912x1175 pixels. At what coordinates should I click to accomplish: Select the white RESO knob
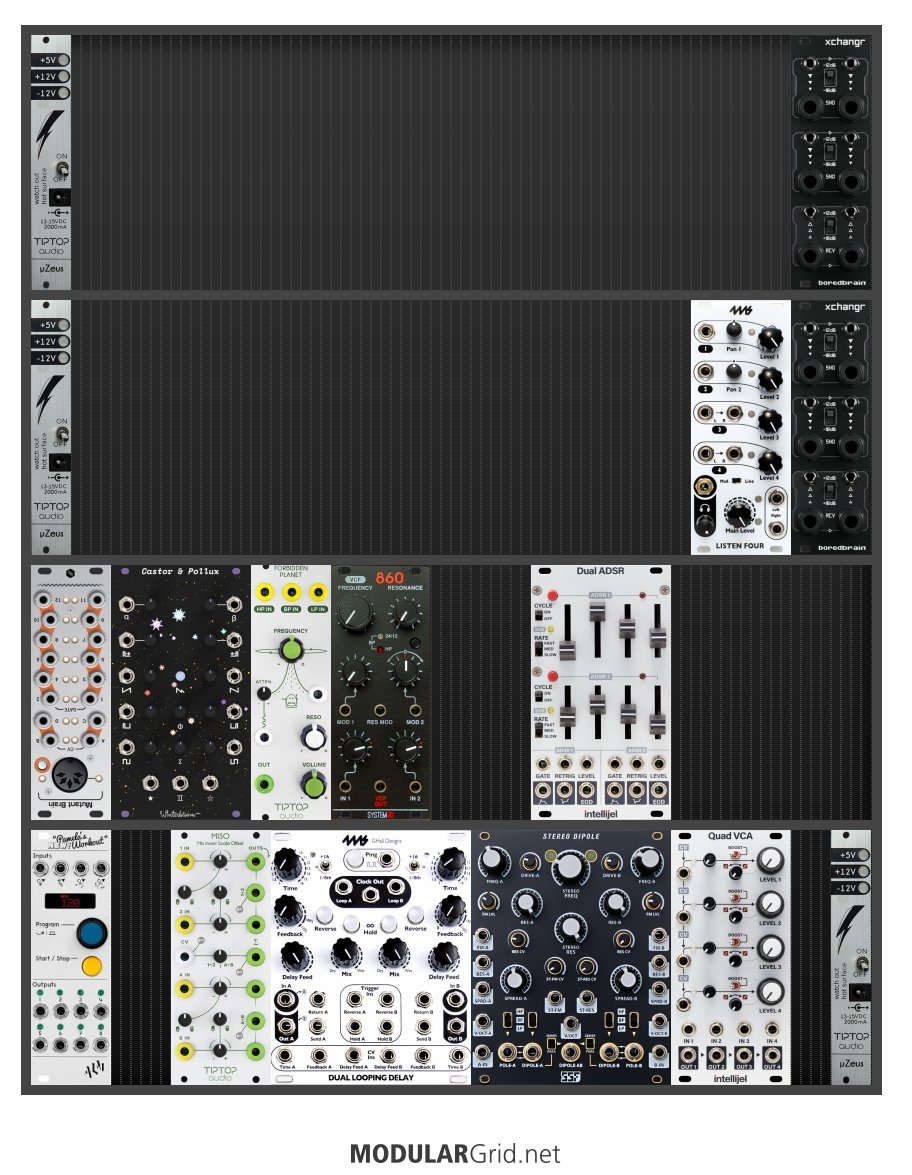point(314,737)
